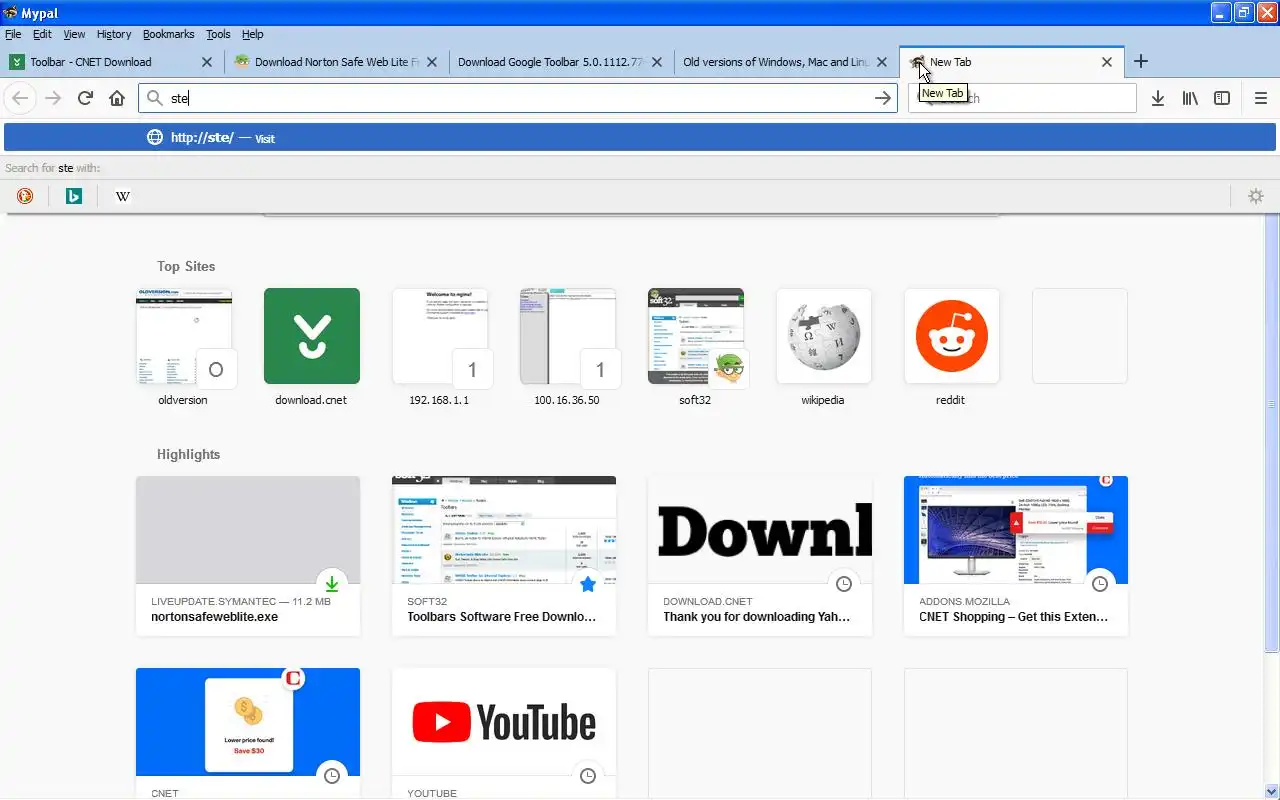The height and width of the screenshot is (800, 1280).
Task: Click the Go arrow in address bar
Action: pos(882,98)
